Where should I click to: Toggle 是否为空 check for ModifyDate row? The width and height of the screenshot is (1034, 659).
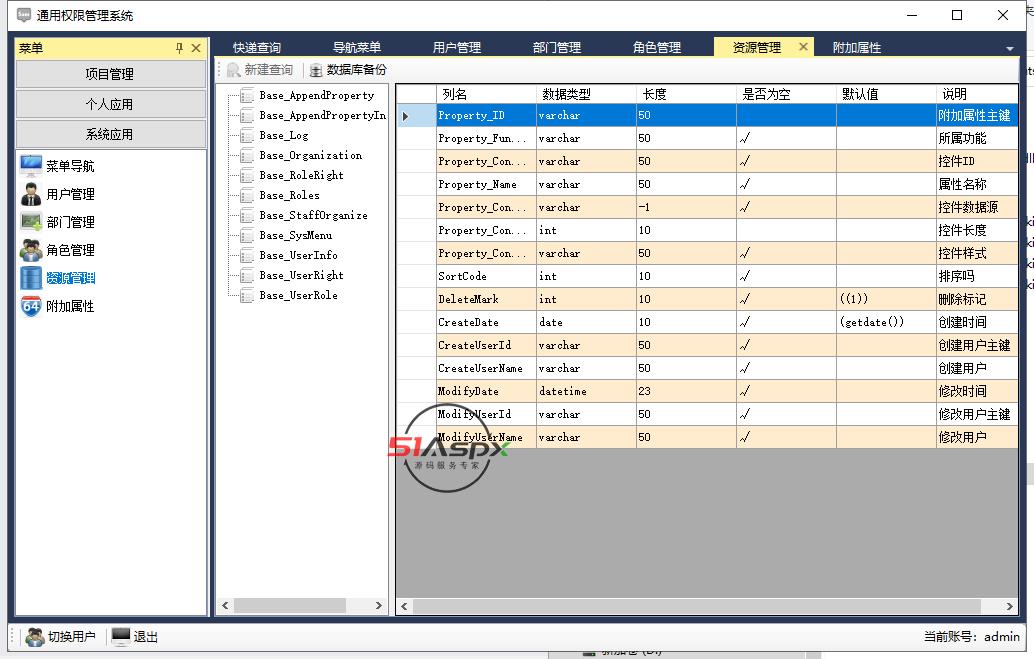click(745, 391)
